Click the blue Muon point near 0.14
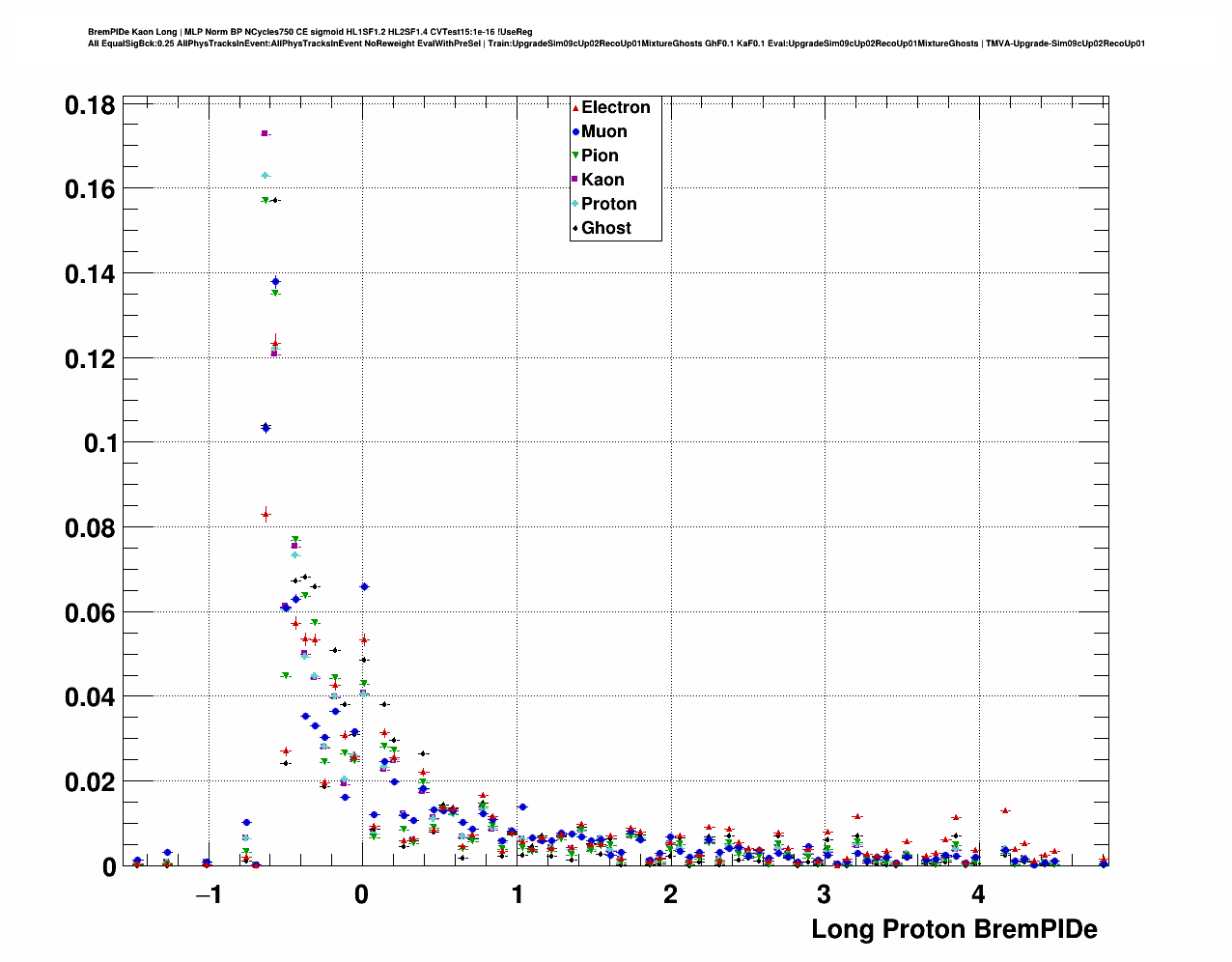The height and width of the screenshot is (962, 1232). [275, 281]
